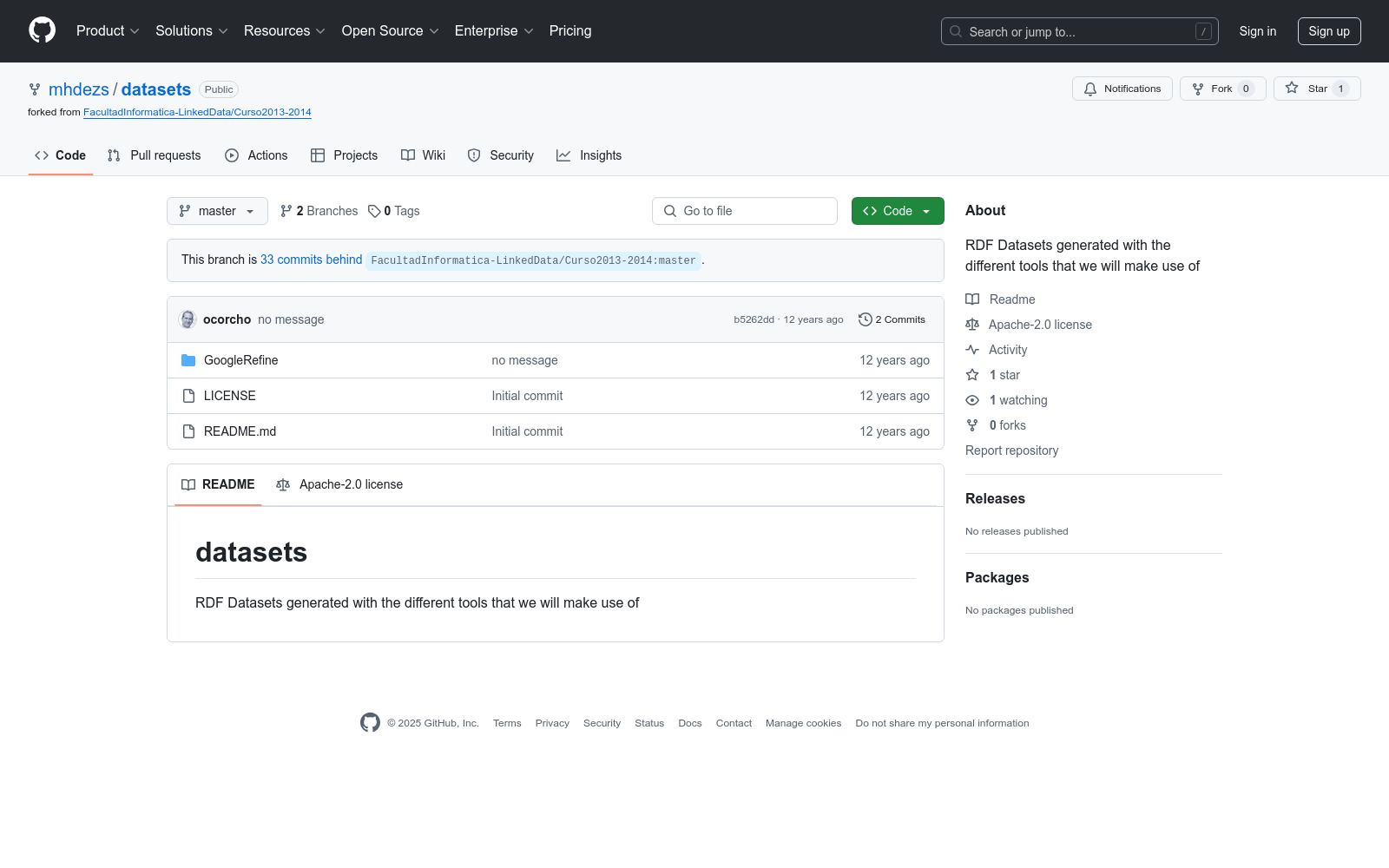Expand the Product menu

coord(108,31)
